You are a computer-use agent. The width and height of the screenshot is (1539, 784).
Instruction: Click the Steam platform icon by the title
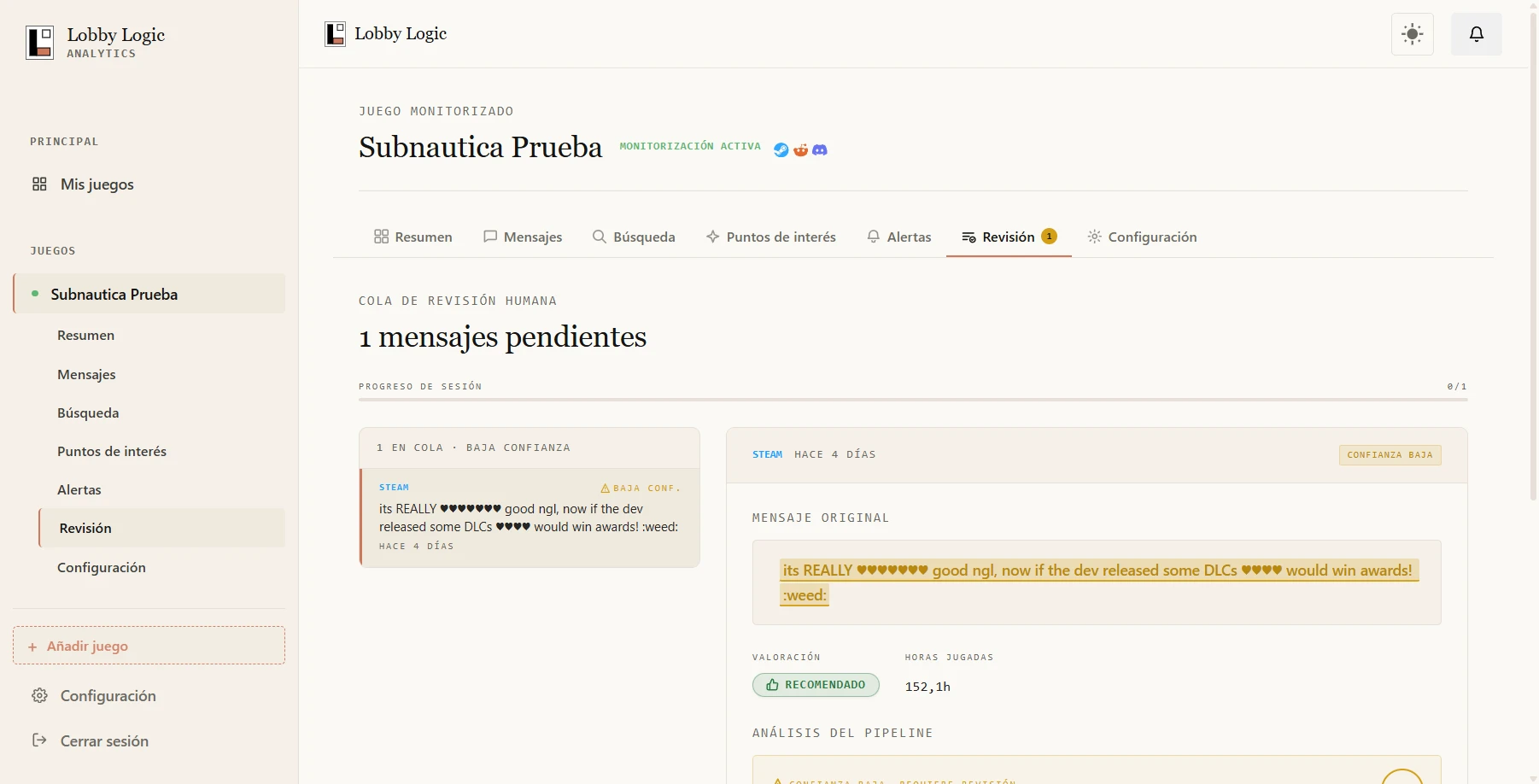[x=781, y=149]
